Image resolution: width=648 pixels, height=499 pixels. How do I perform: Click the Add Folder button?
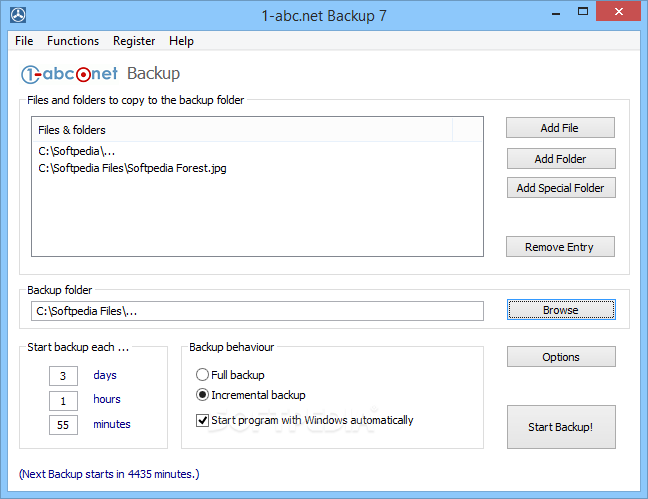pyautogui.click(x=561, y=159)
